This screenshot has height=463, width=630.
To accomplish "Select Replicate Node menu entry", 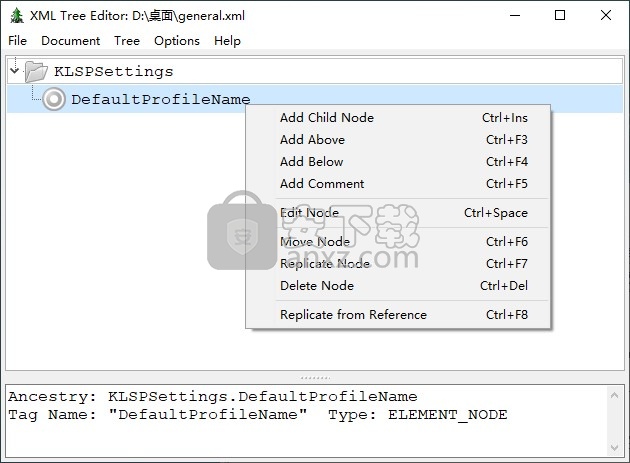I will pos(398,264).
